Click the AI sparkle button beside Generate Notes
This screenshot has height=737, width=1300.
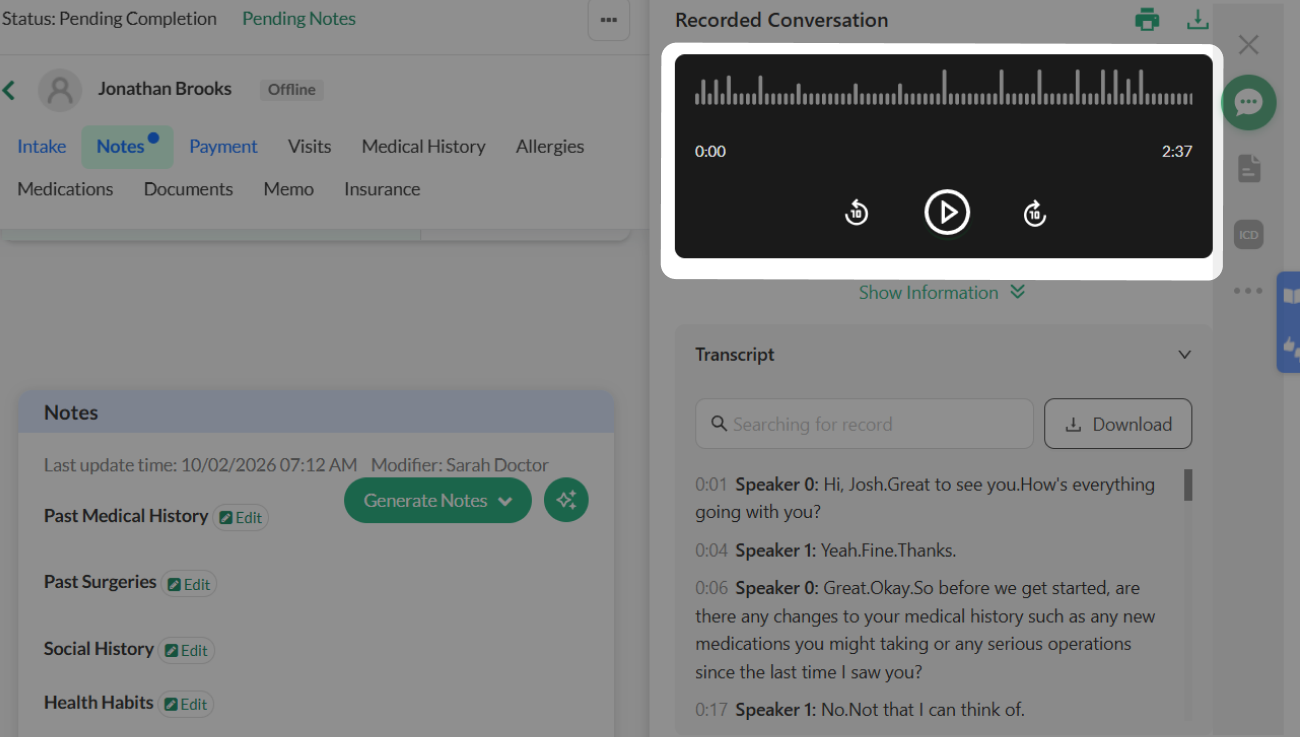566,500
